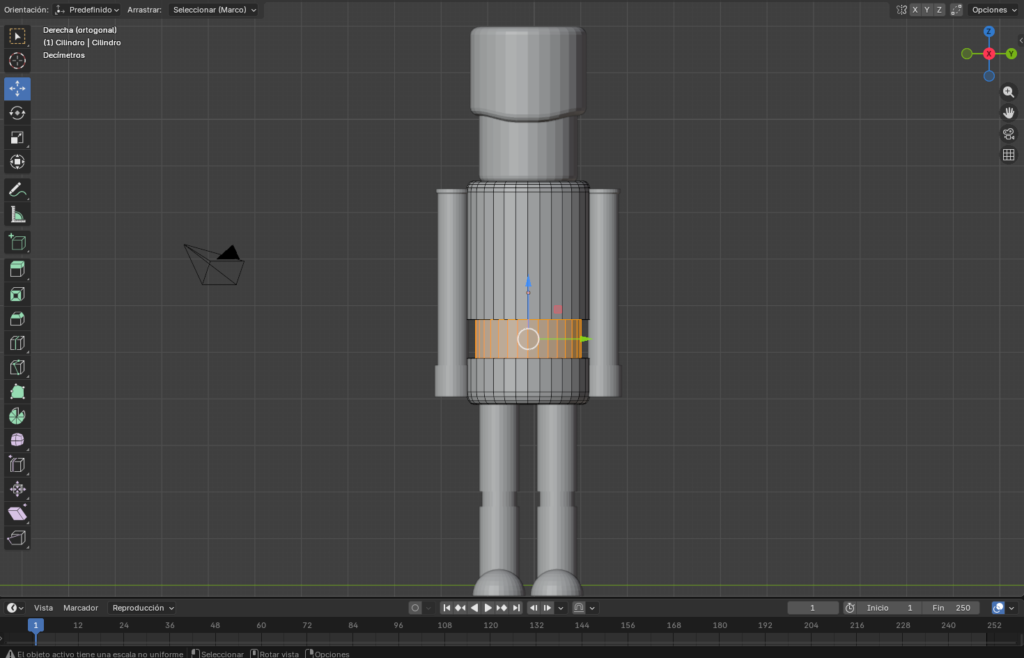The height and width of the screenshot is (658, 1024).
Task: Toggle X axis mirror
Action: coord(914,9)
